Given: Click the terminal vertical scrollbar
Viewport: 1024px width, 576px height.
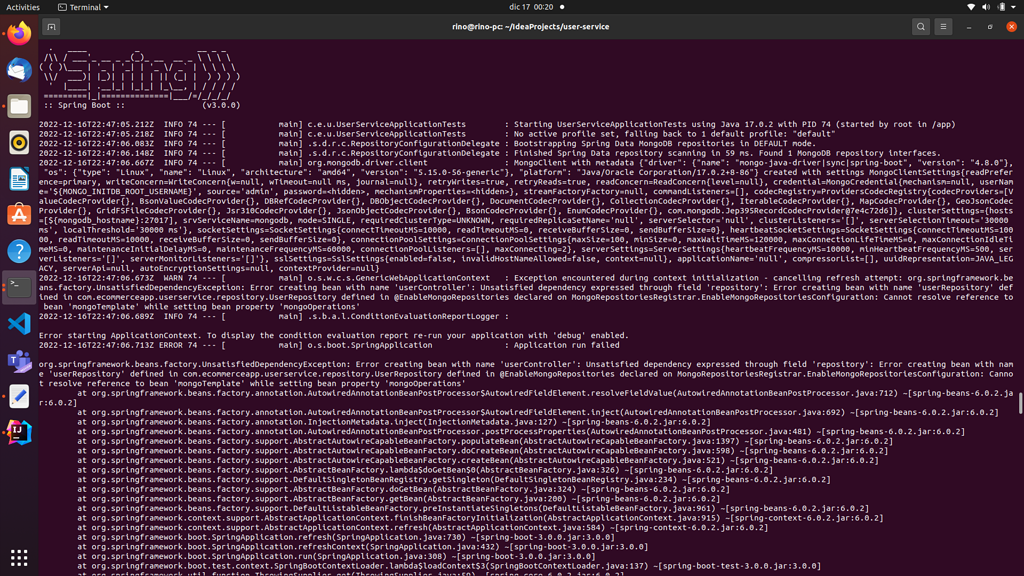Looking at the screenshot, I should pos(1020,402).
